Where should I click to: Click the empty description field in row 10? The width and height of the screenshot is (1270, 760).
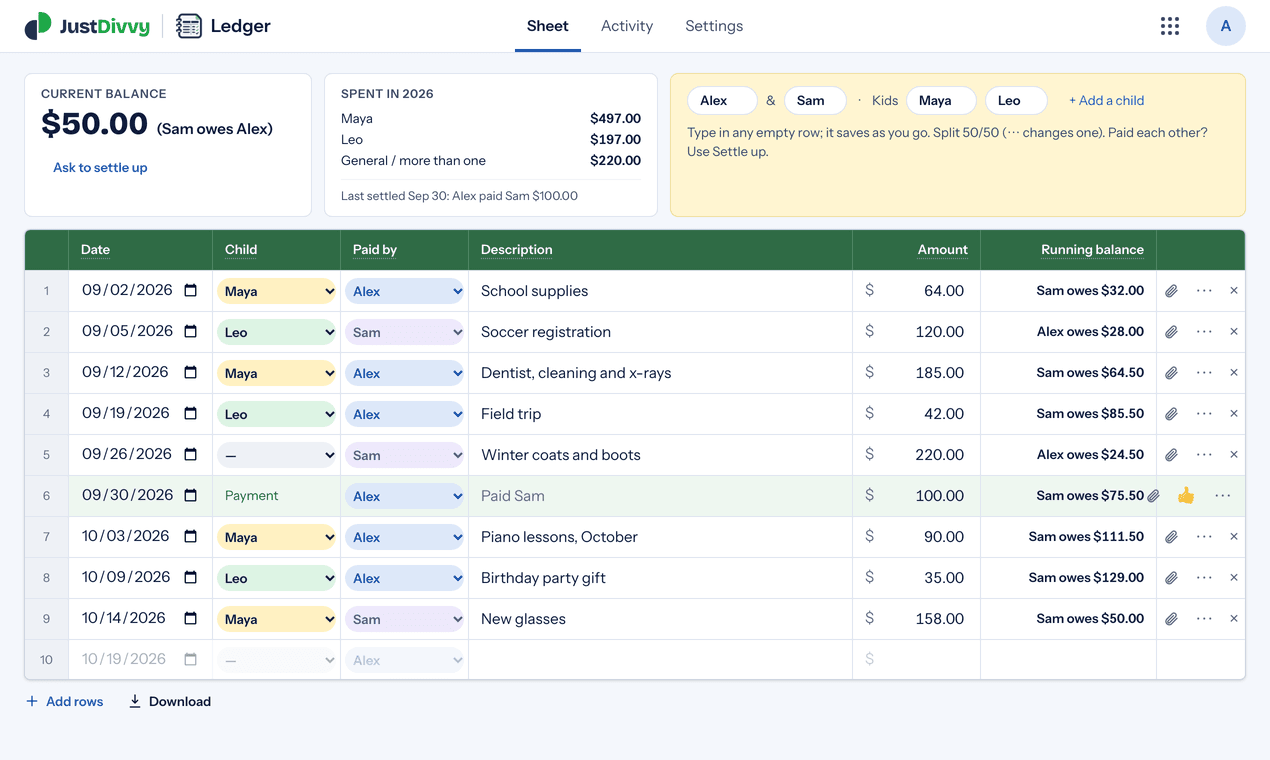[660, 660]
